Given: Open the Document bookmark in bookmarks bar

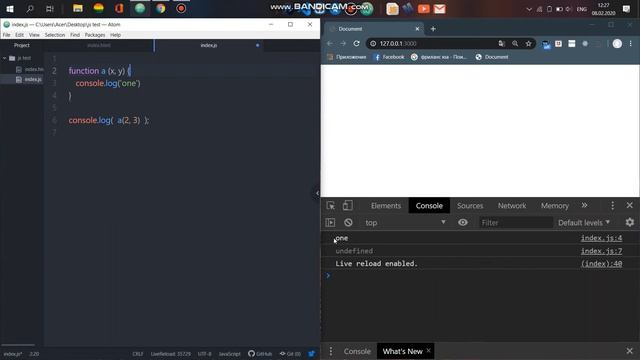Looking at the screenshot, I should [492, 57].
